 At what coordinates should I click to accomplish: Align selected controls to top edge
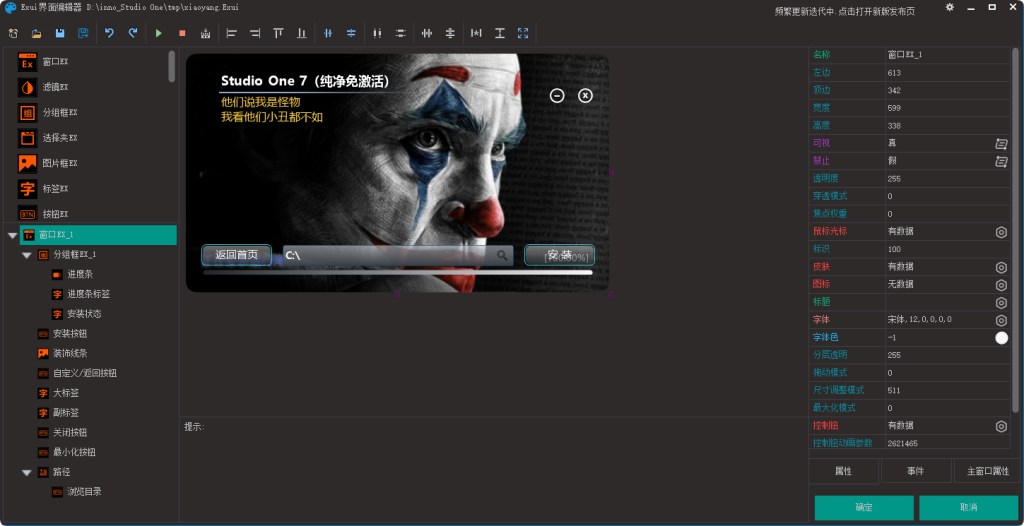click(x=278, y=33)
